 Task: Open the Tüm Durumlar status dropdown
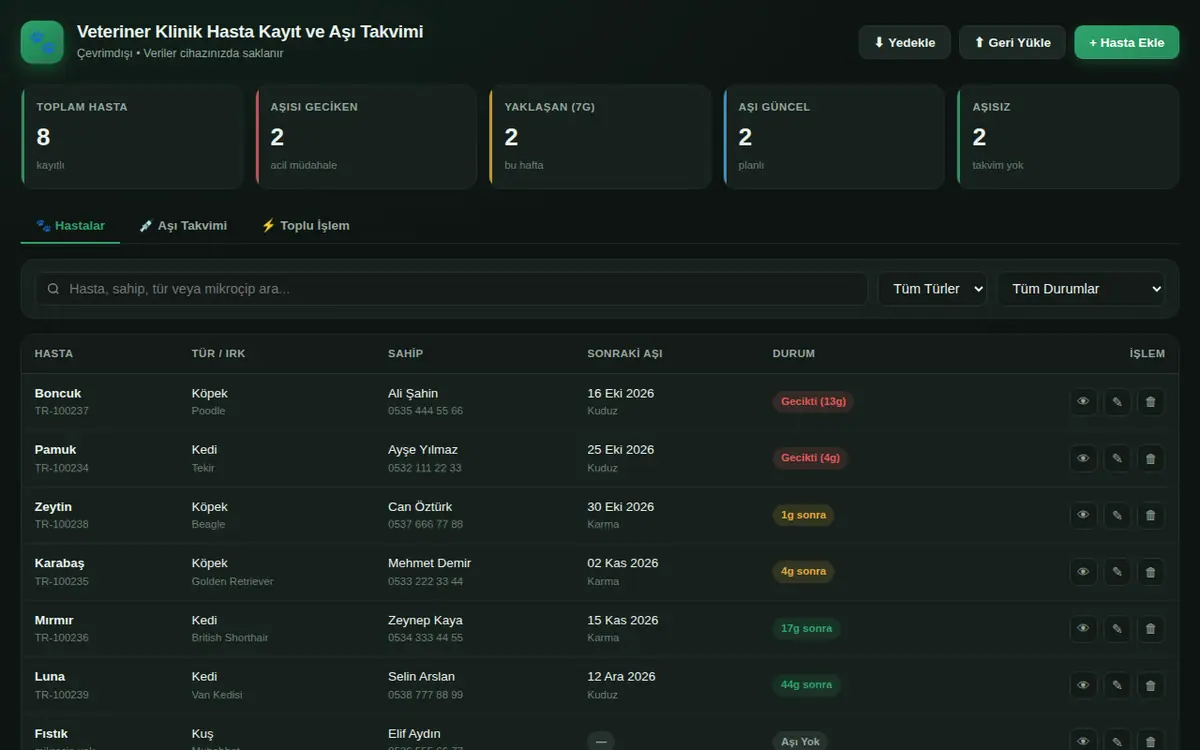click(x=1081, y=289)
